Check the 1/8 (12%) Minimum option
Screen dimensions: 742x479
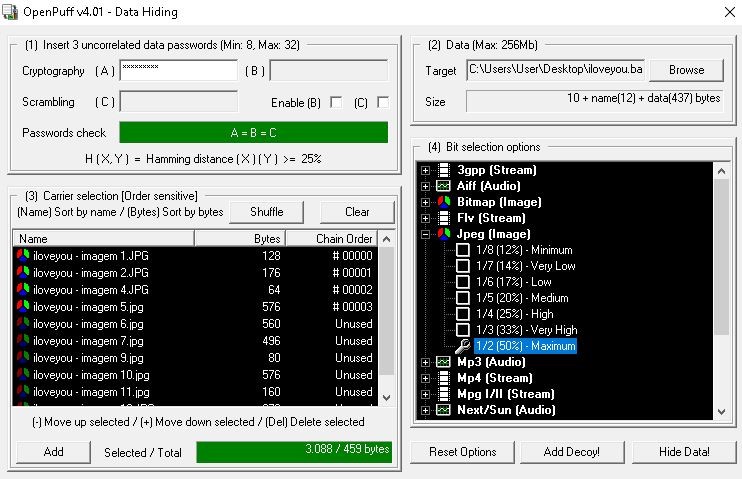point(463,250)
